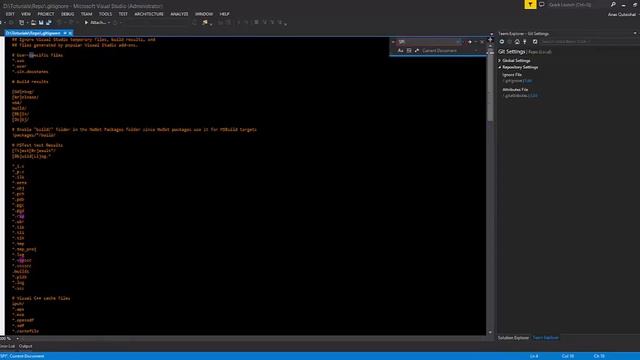640x360 pixels.
Task: Click Edit link for .gitattributes file
Action: coord(533,96)
